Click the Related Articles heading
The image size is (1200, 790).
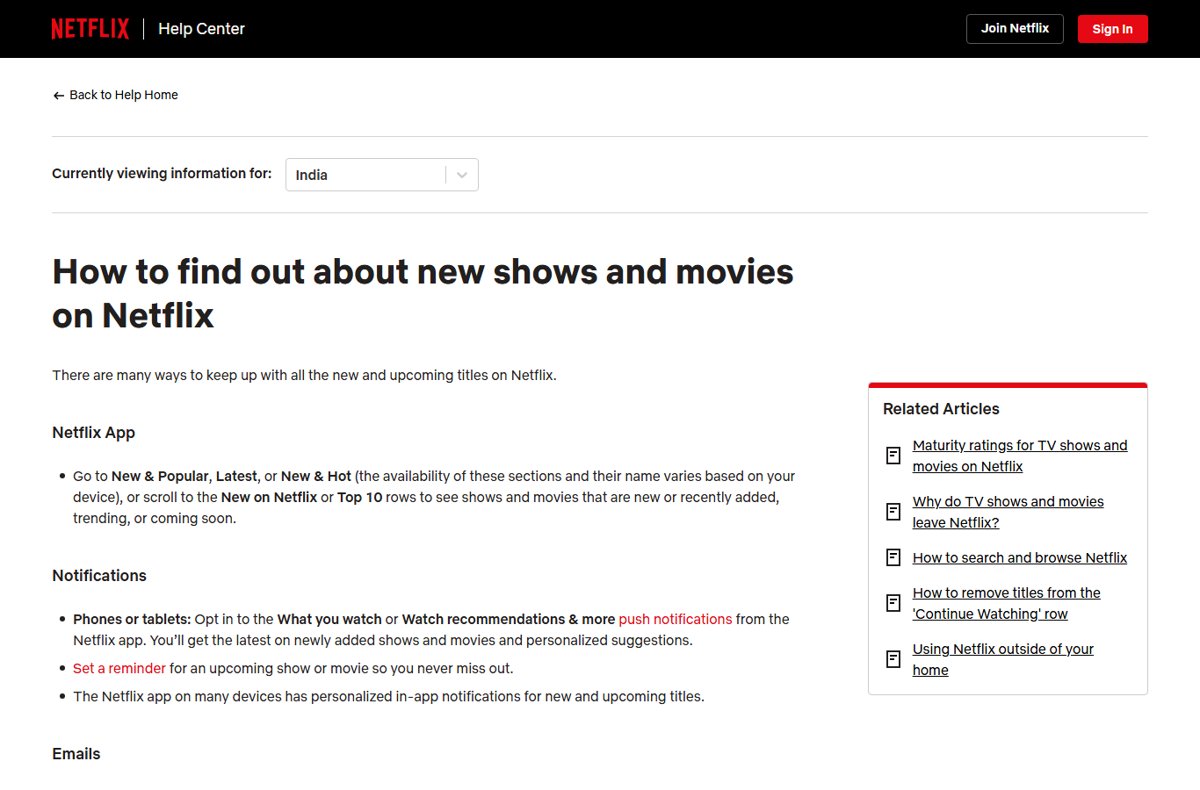tap(941, 409)
